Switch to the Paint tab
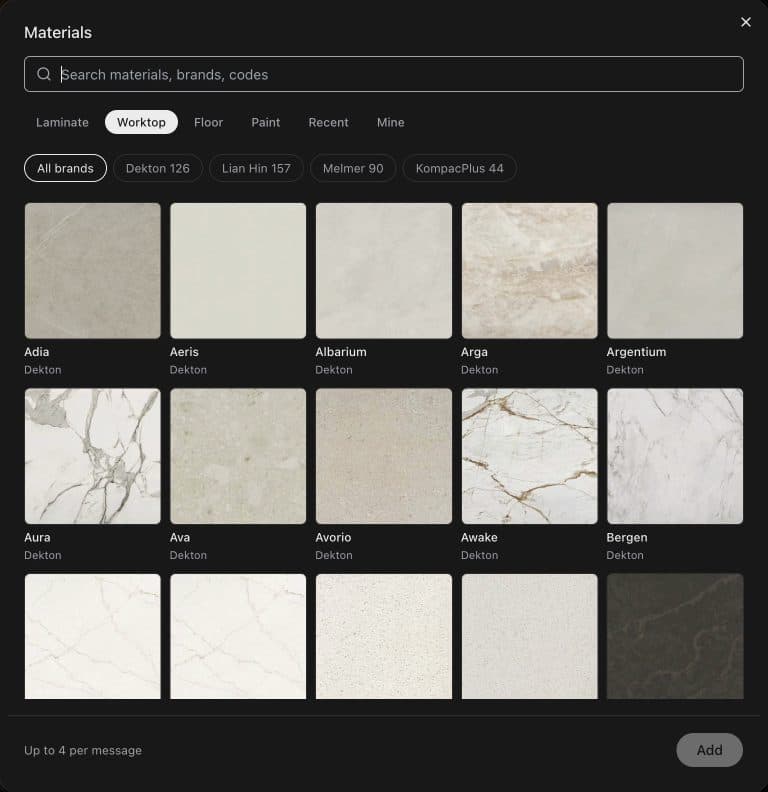This screenshot has width=768, height=792. [x=266, y=122]
